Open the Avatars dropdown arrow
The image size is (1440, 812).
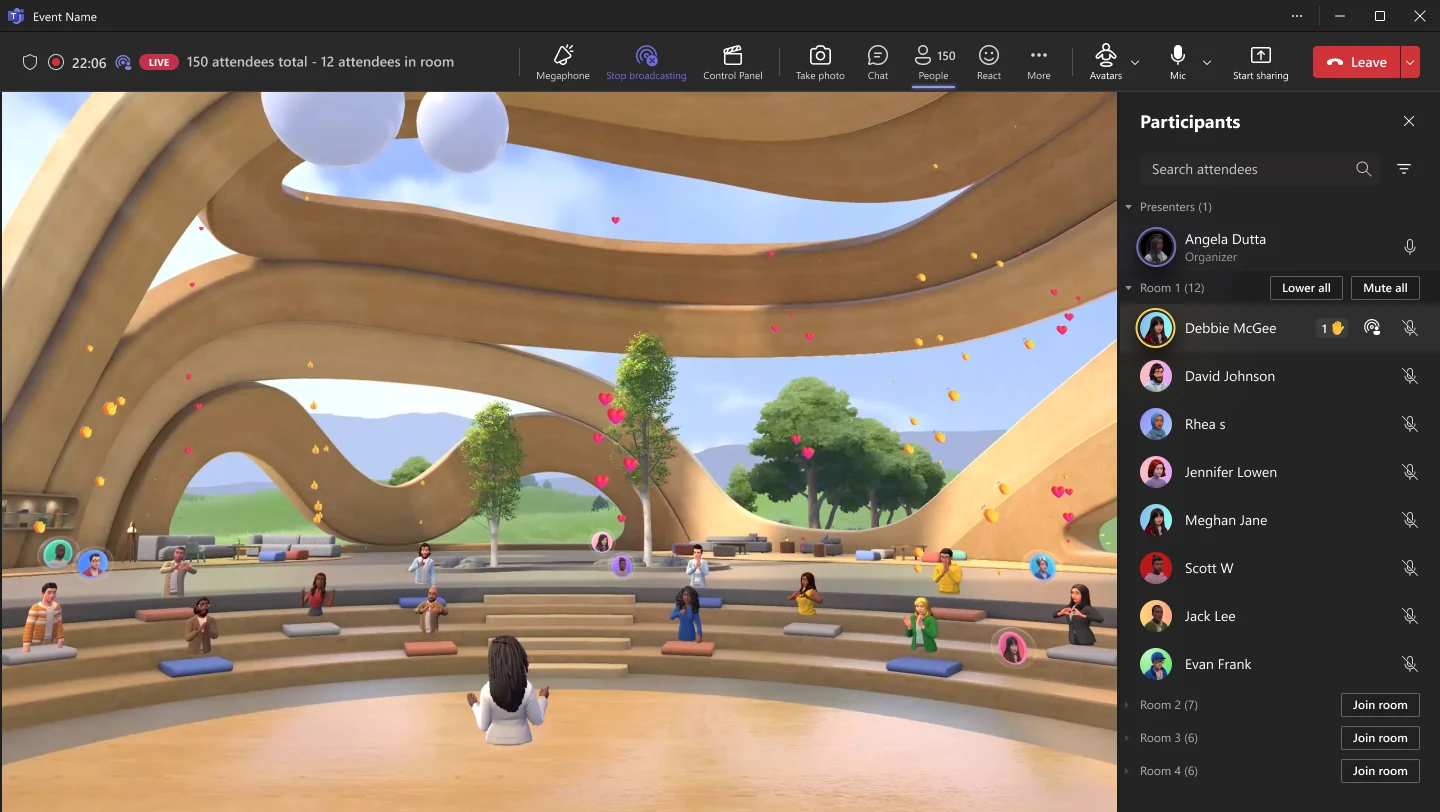point(1134,62)
